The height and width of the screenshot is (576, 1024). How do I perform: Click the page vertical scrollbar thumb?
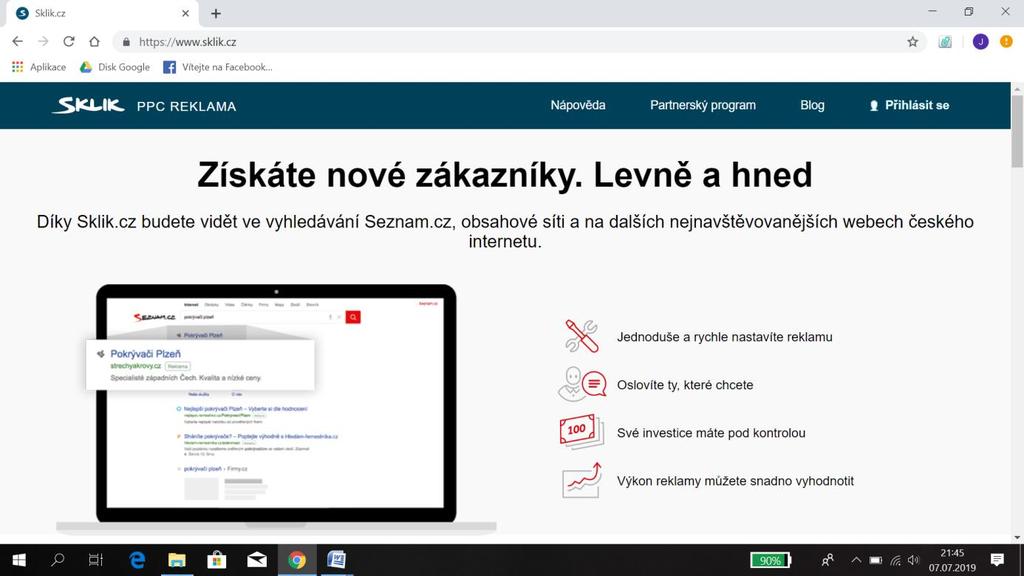1017,131
